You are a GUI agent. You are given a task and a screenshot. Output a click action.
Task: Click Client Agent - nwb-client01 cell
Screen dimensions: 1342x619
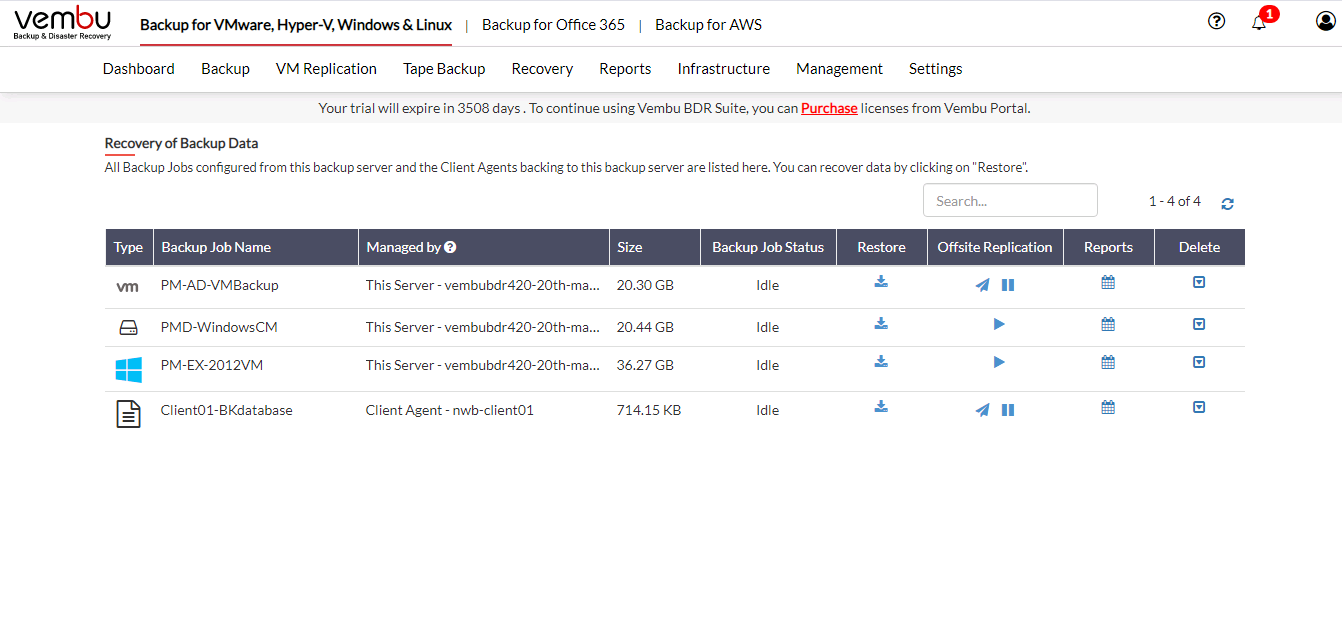pyautogui.click(x=450, y=410)
